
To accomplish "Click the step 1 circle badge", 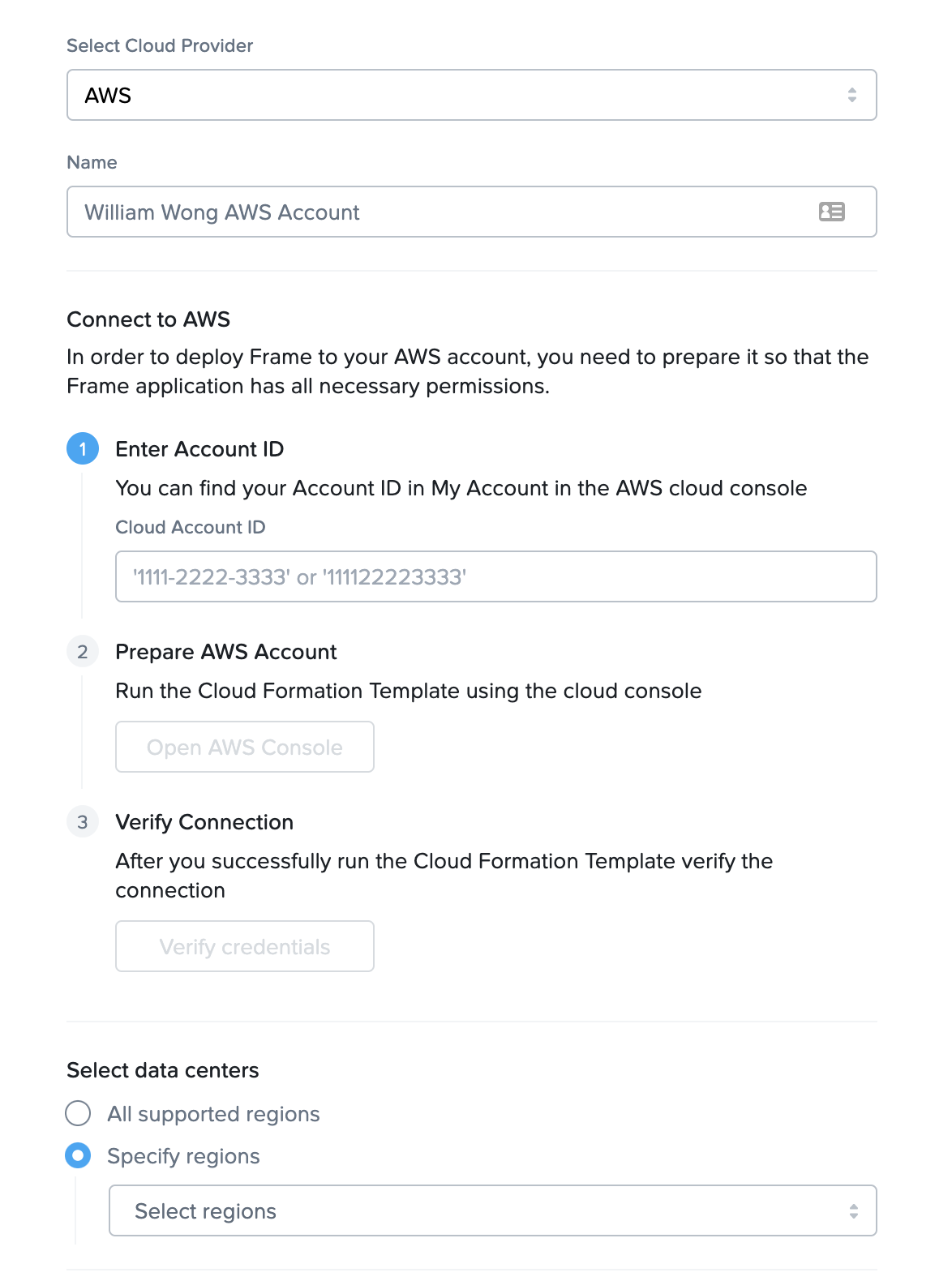I will tap(82, 450).
